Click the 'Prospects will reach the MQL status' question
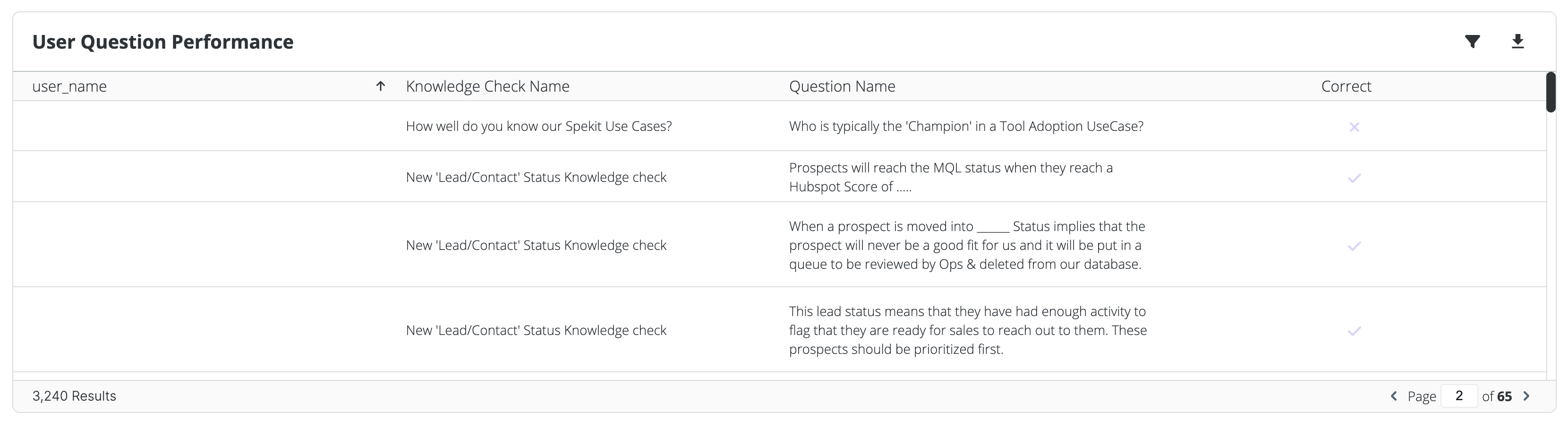 pos(951,177)
